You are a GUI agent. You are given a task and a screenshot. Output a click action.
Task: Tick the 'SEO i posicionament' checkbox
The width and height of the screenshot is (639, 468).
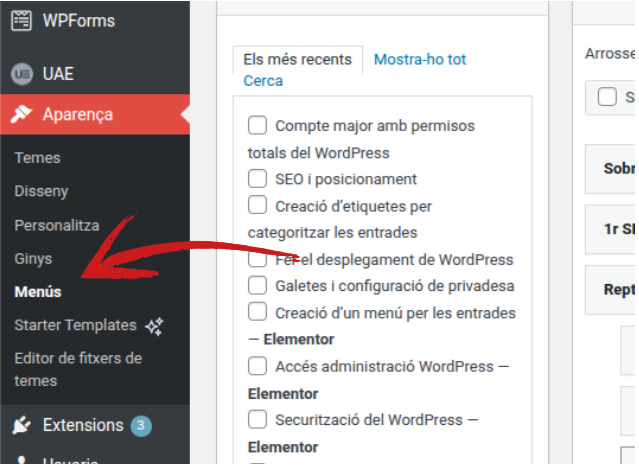click(257, 179)
